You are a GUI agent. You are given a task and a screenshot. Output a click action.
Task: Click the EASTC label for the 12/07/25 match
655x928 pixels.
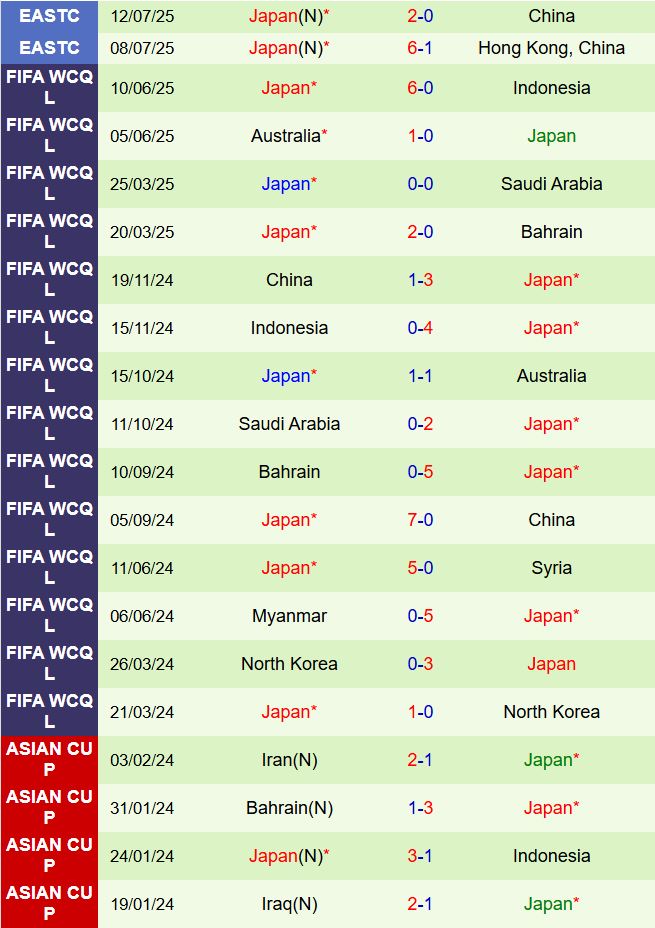click(49, 16)
